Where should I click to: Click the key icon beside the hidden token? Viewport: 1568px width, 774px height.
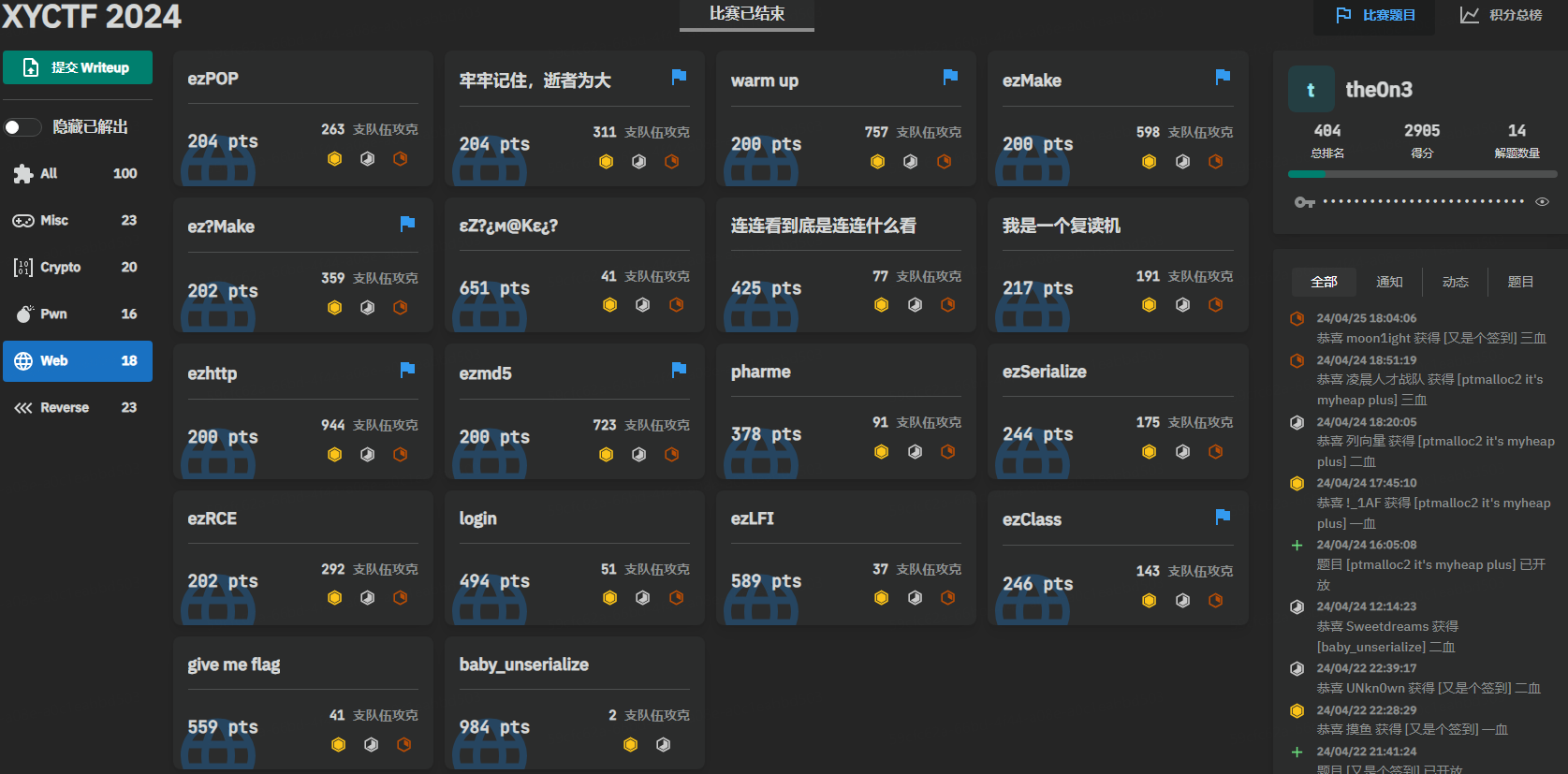click(x=1304, y=202)
